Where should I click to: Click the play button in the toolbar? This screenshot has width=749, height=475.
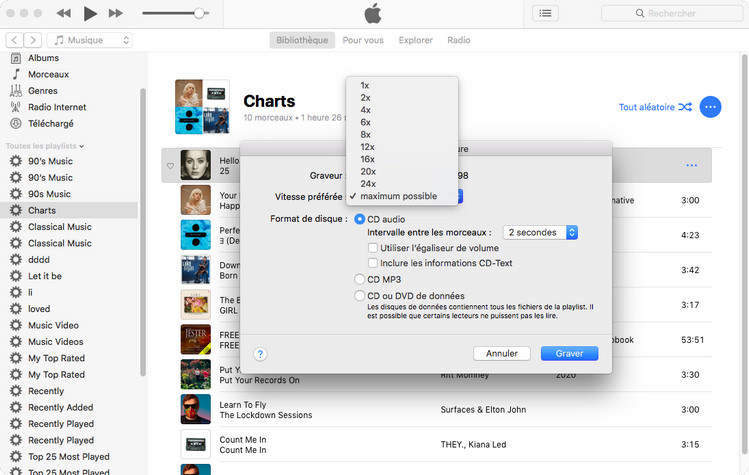pos(90,13)
